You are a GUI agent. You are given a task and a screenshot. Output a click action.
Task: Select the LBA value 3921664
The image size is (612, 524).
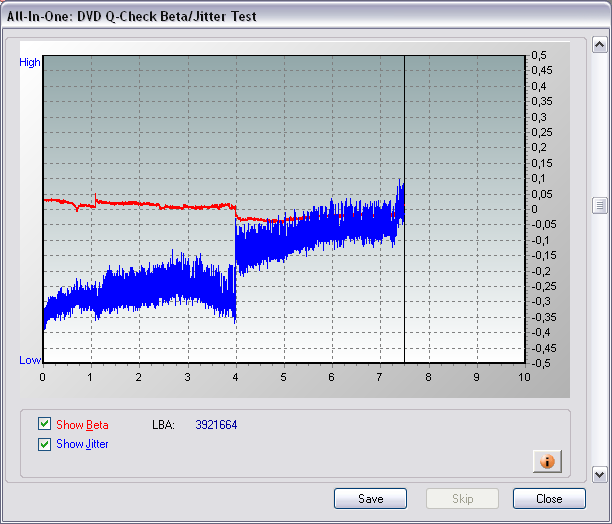pyautogui.click(x=216, y=425)
